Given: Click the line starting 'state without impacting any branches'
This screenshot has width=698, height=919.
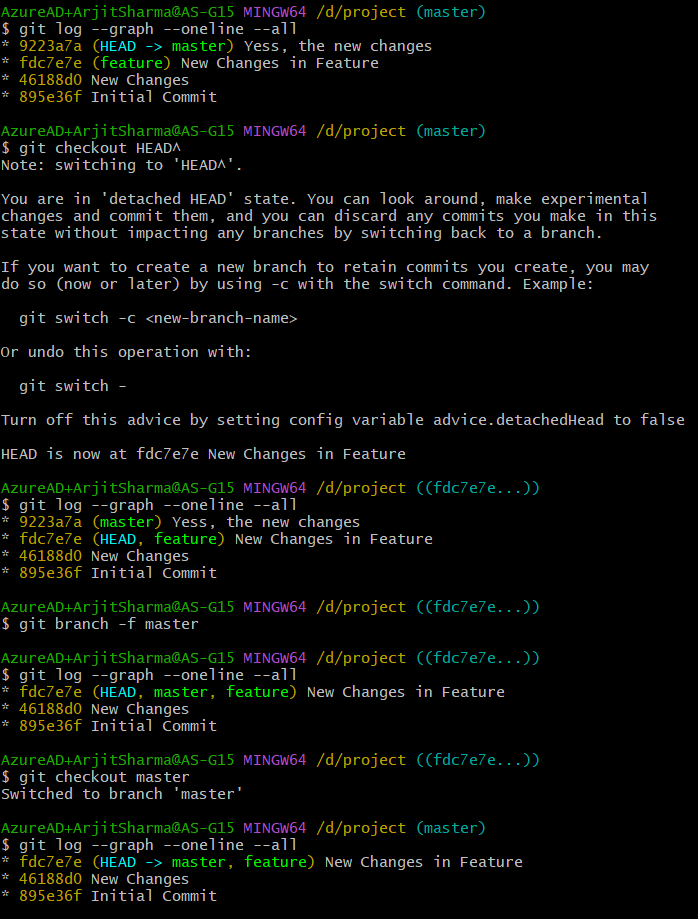Looking at the screenshot, I should [302, 233].
